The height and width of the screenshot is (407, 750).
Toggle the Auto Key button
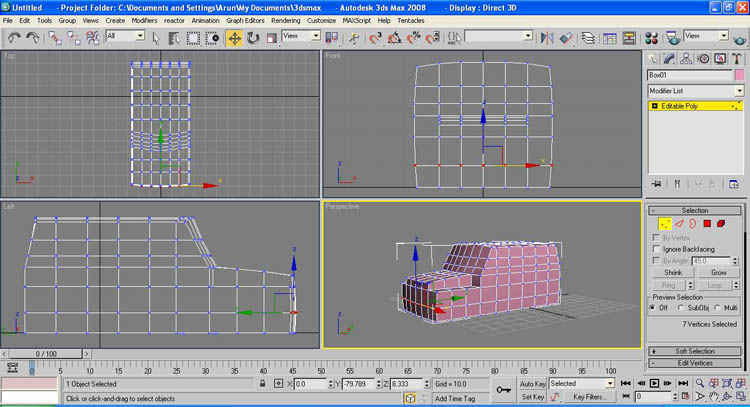(x=532, y=384)
